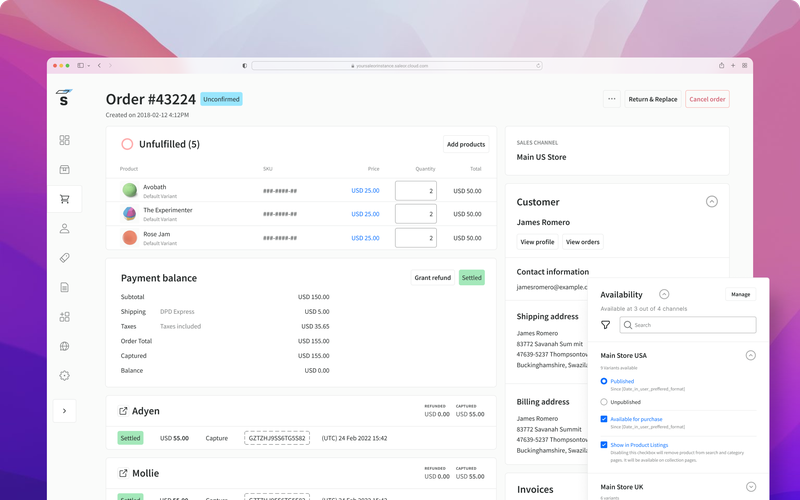Click the Adyen Settled status badge

130,438
